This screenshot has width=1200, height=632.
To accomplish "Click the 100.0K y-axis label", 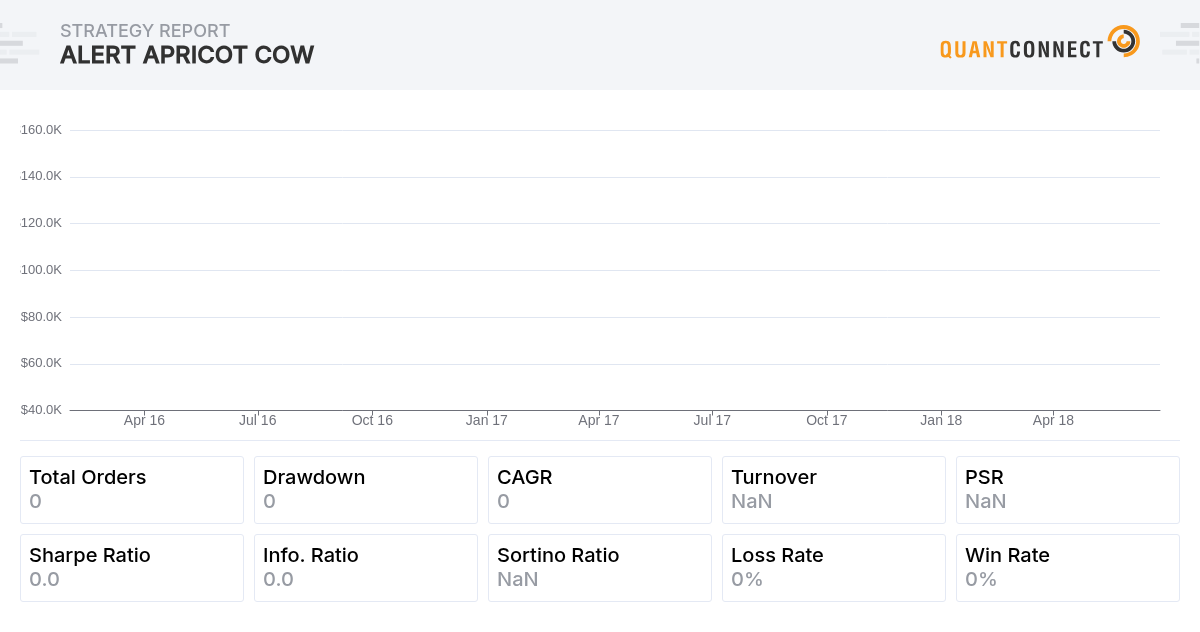I will (x=41, y=270).
